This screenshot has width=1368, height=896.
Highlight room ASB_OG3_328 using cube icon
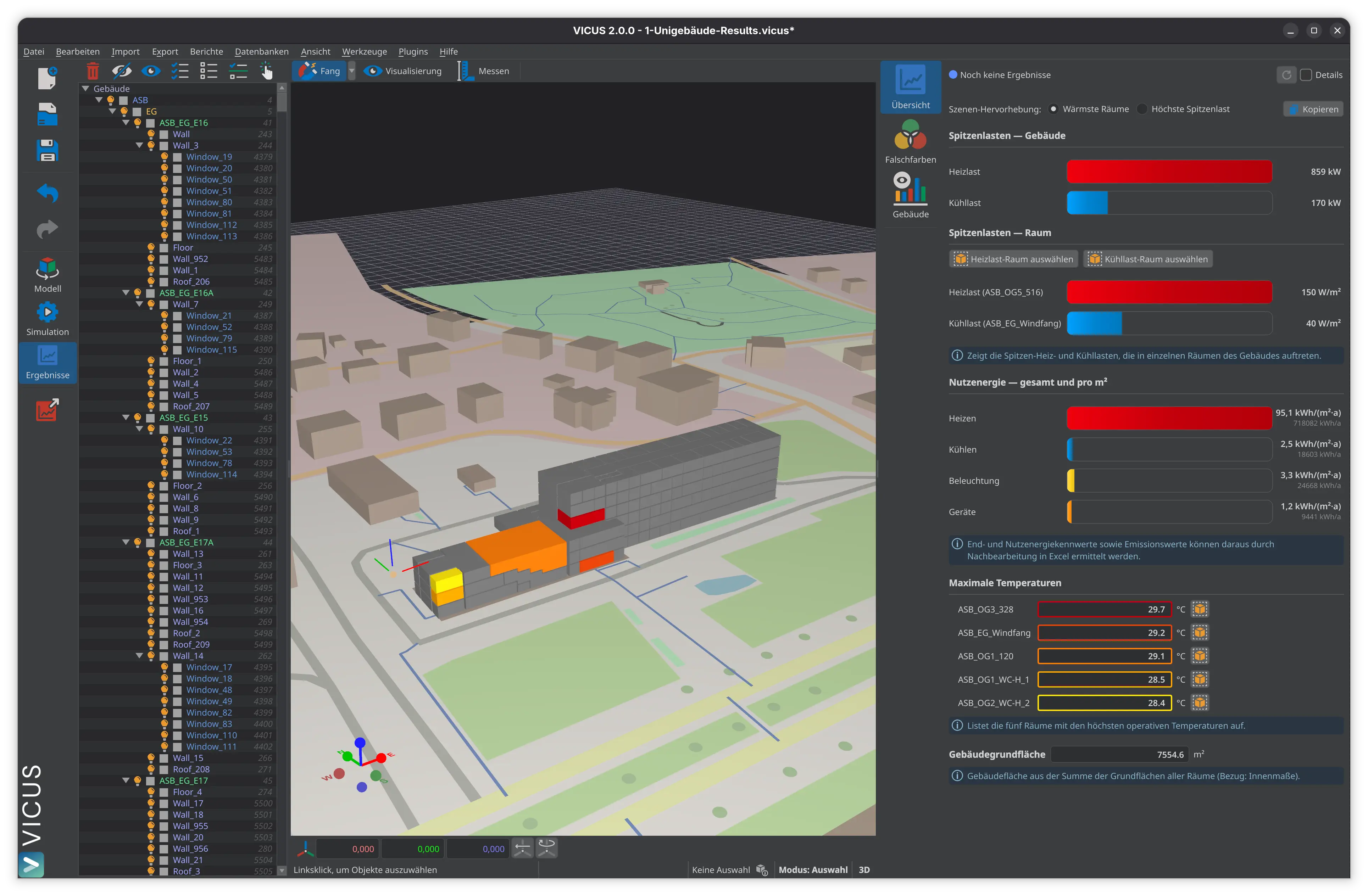1200,609
